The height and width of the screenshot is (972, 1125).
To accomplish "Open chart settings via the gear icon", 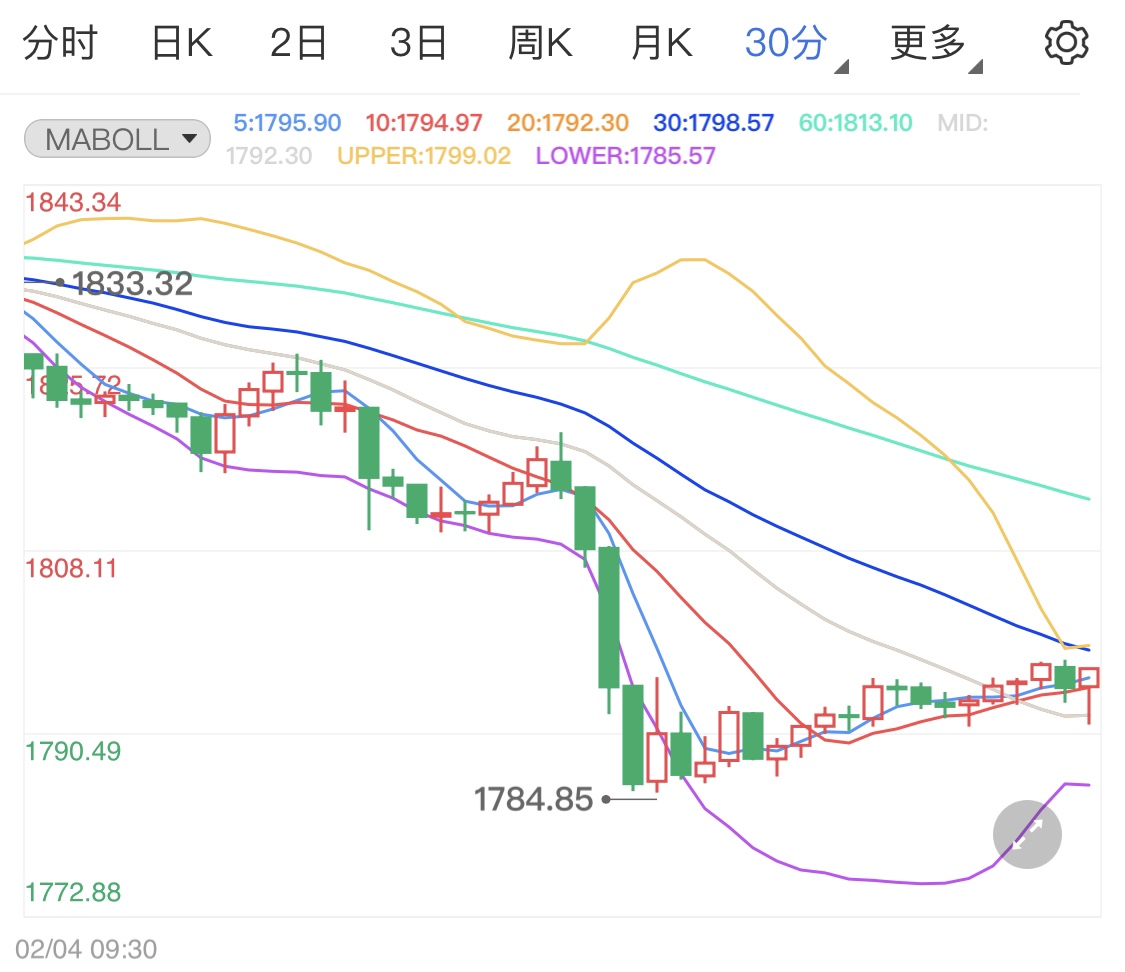I will [1066, 41].
